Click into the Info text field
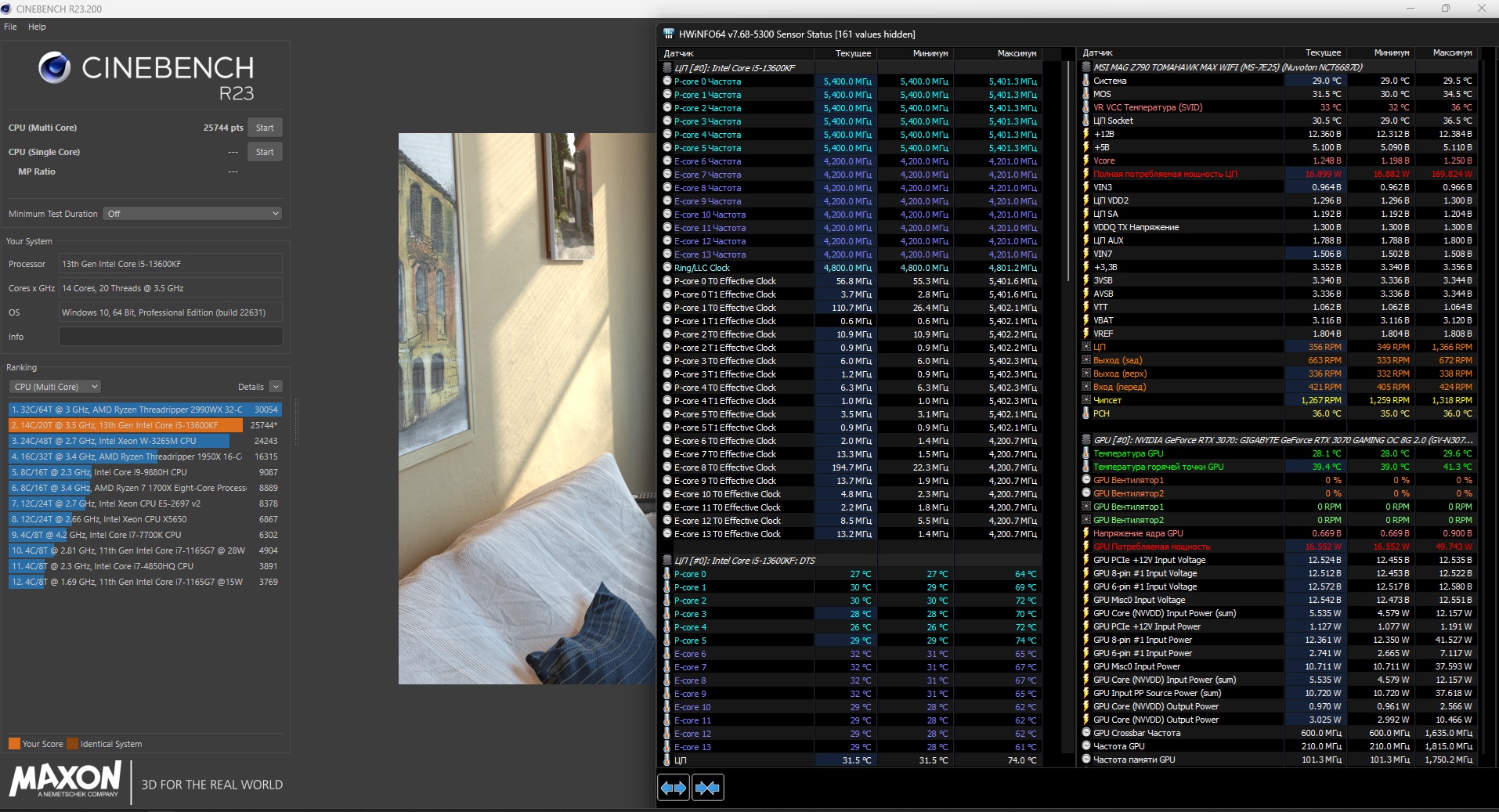The height and width of the screenshot is (812, 1499). point(171,337)
